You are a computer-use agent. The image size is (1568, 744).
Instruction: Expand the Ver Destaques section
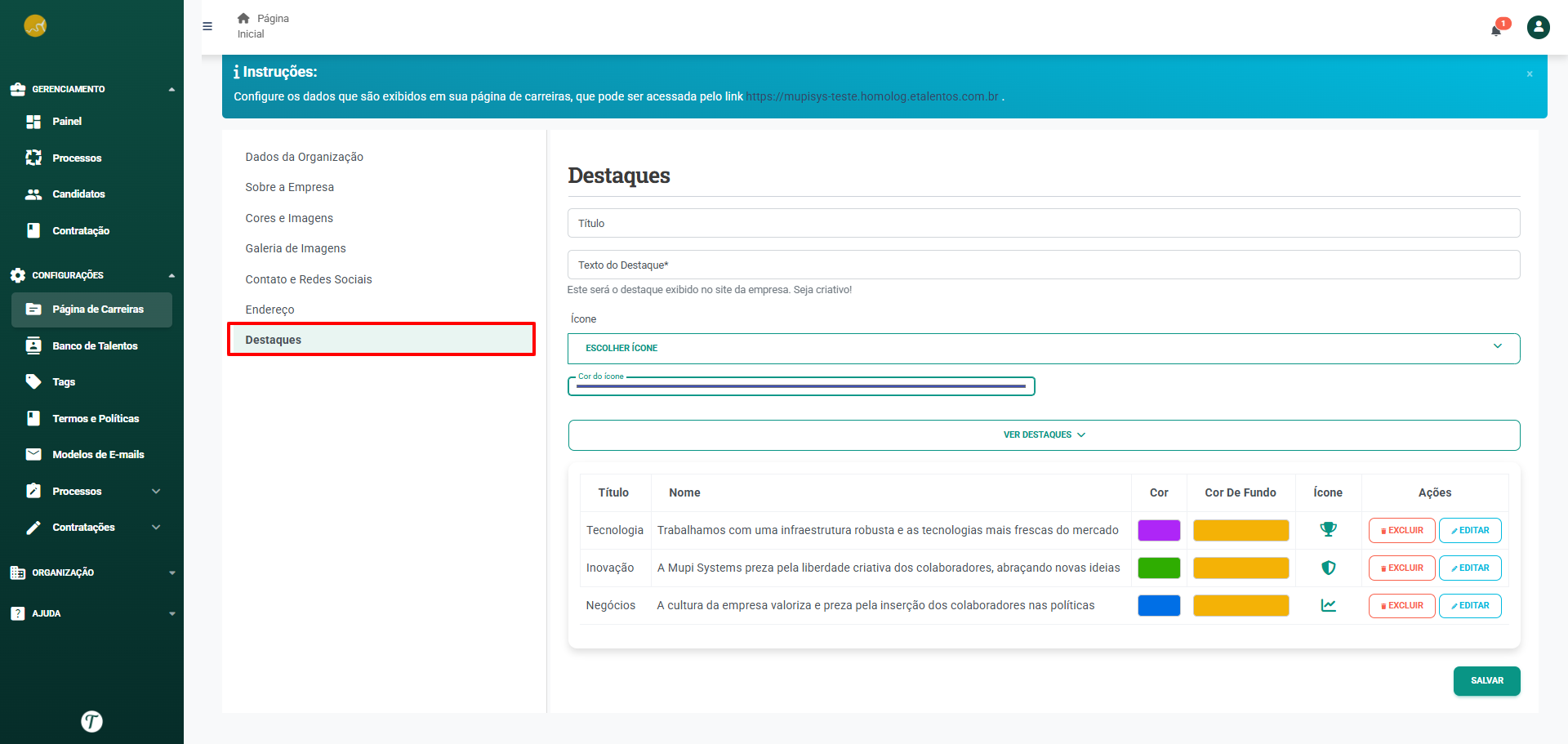click(1043, 435)
